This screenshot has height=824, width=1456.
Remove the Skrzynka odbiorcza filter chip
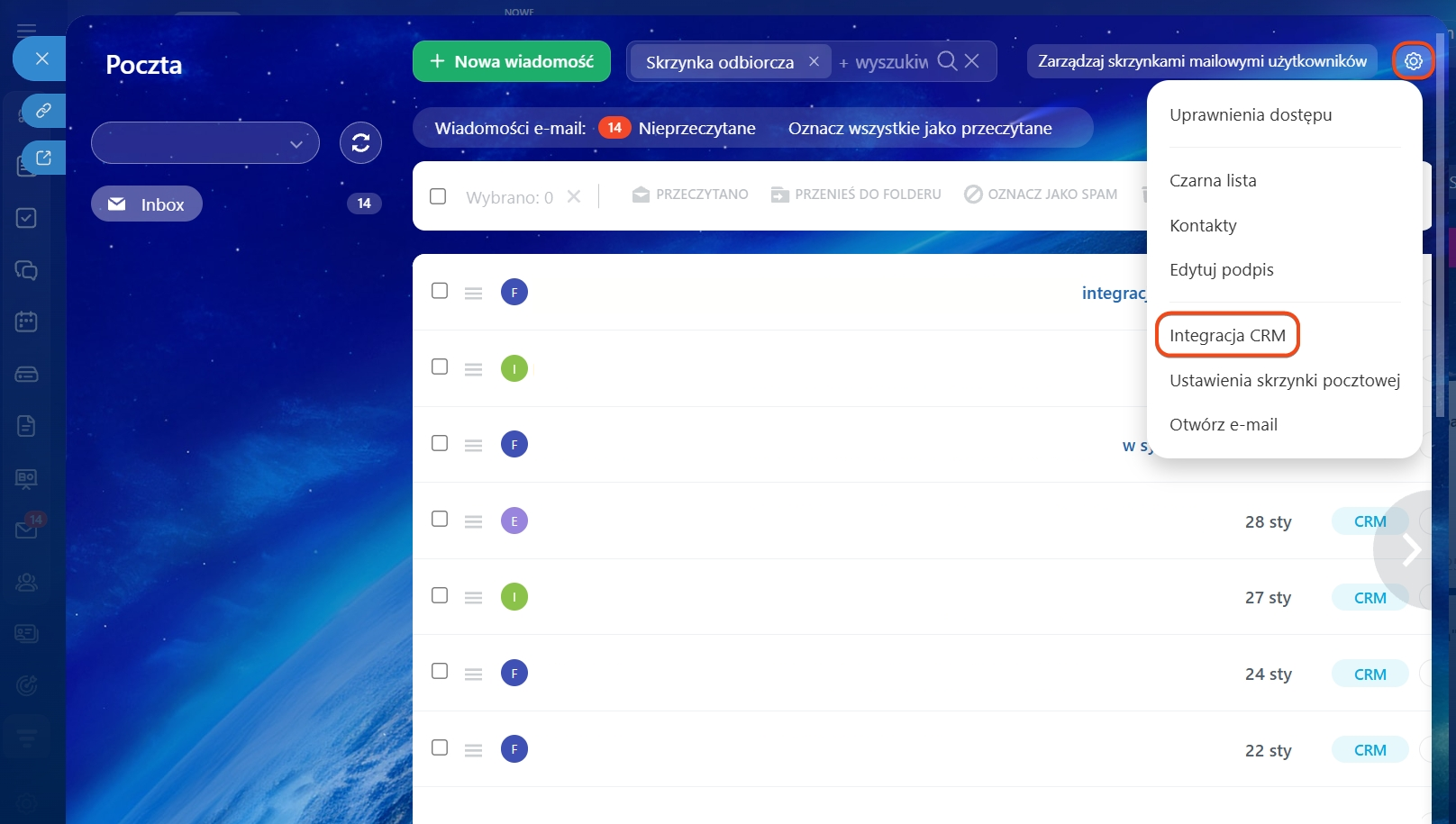click(814, 61)
